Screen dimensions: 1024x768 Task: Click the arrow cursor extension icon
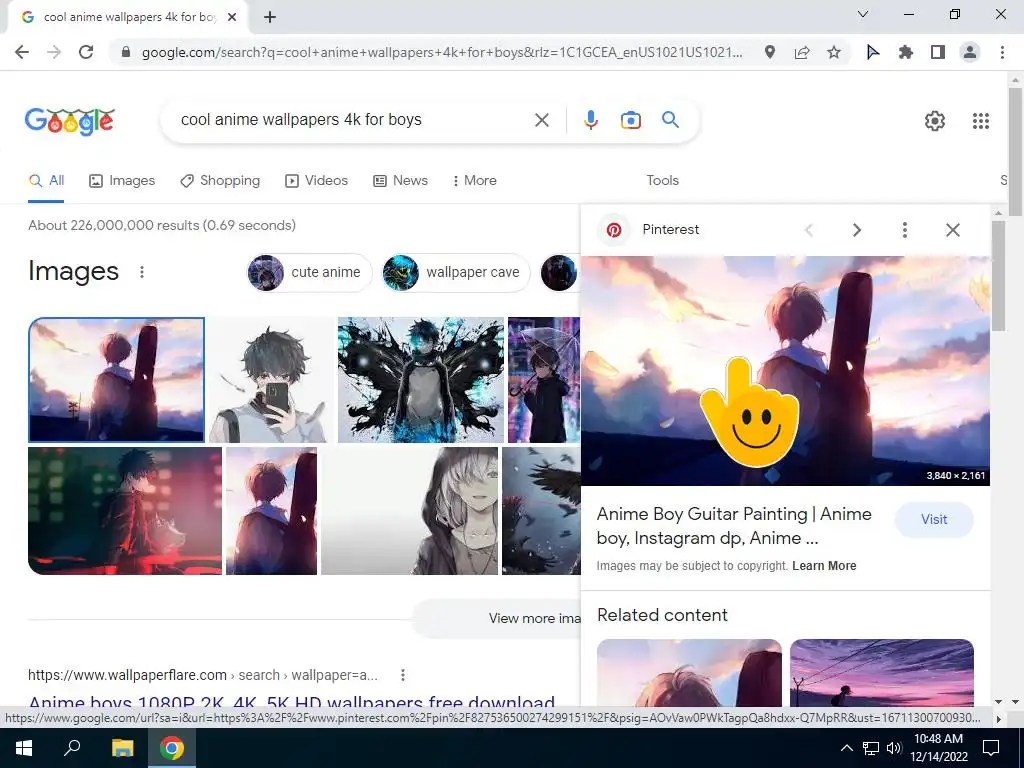point(873,52)
